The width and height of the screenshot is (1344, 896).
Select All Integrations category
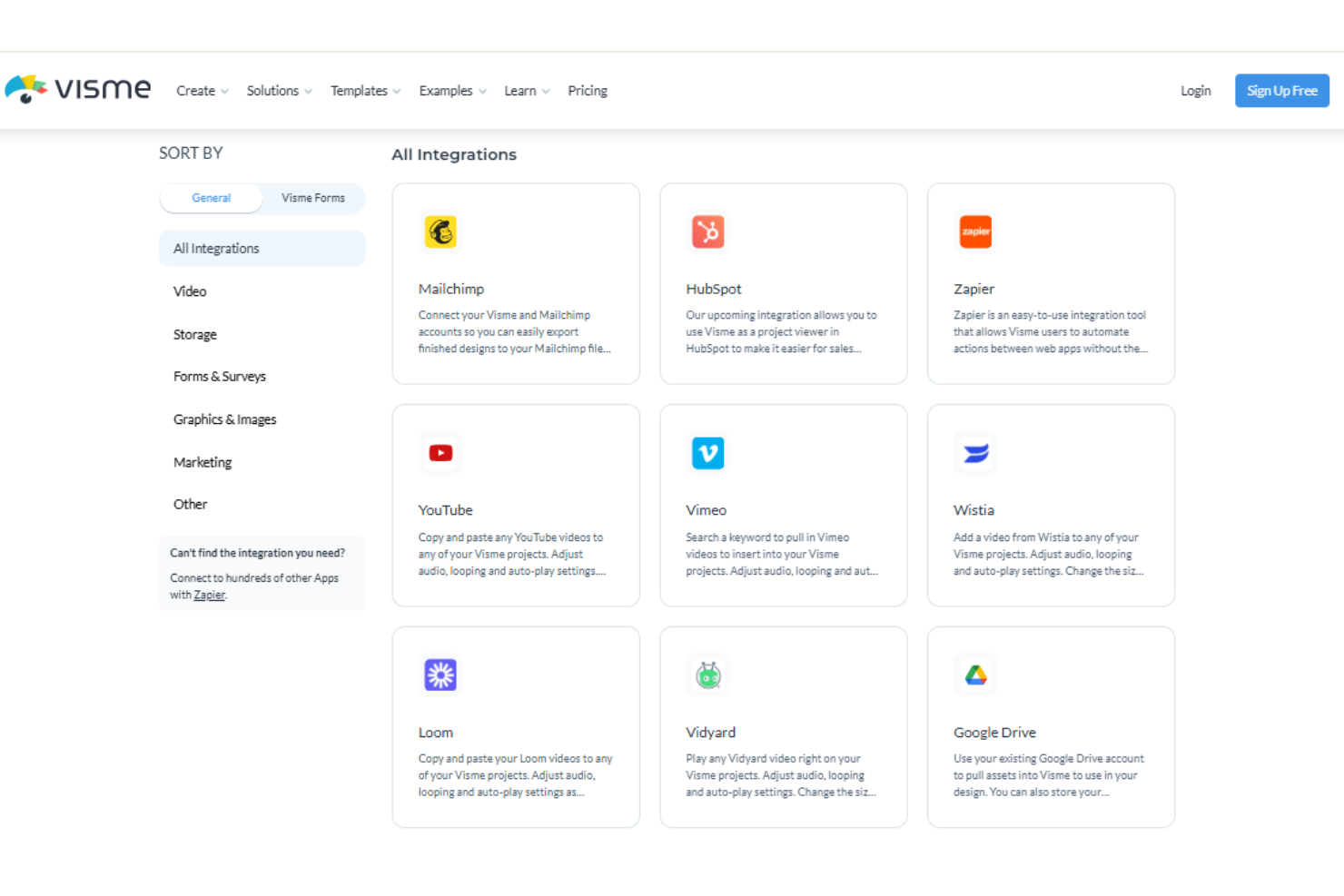262,248
